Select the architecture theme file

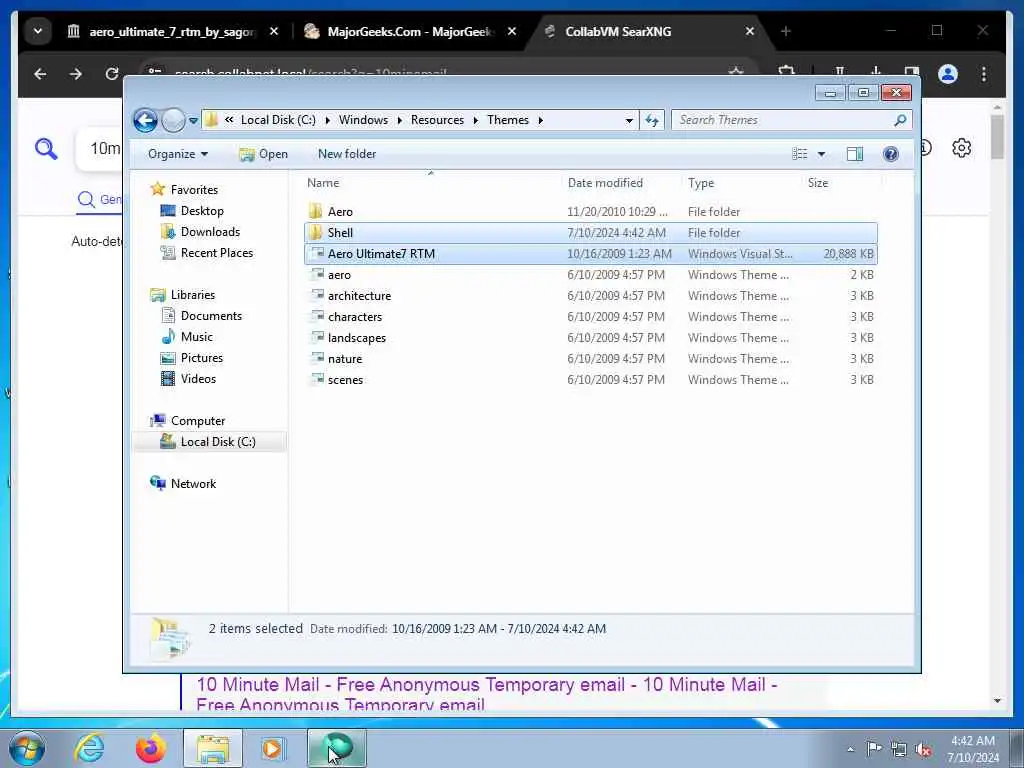[359, 296]
